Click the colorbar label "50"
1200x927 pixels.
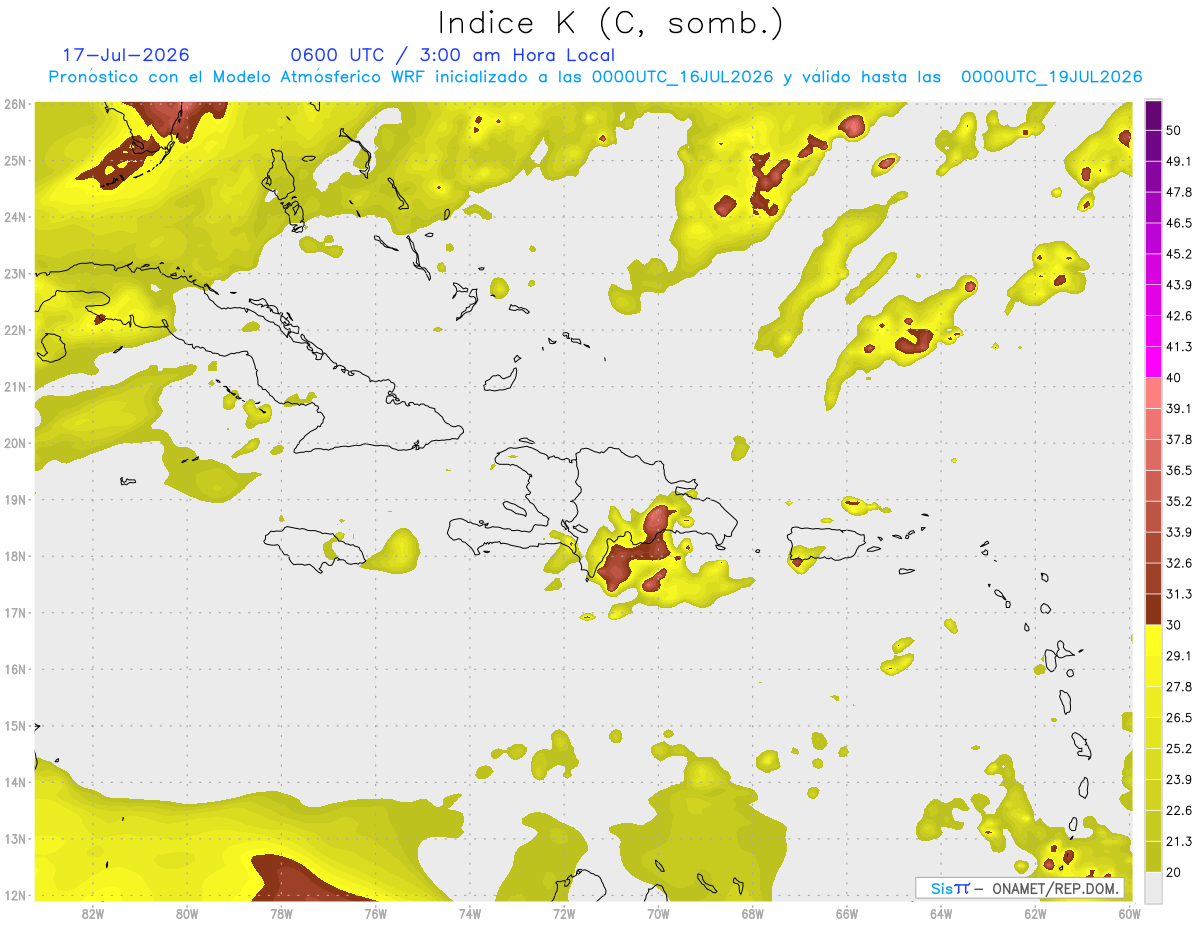click(x=1174, y=129)
